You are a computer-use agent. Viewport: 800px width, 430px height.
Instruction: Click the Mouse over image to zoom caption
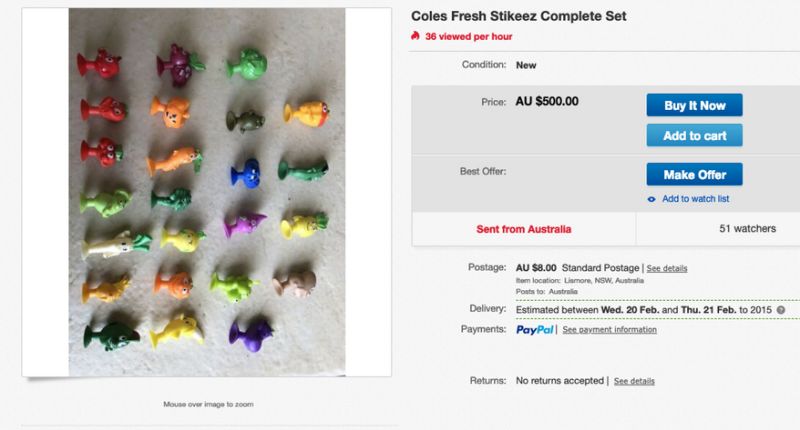pos(208,404)
